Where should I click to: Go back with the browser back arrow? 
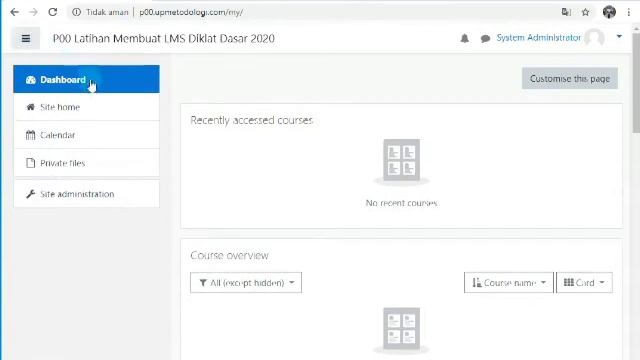coord(14,12)
